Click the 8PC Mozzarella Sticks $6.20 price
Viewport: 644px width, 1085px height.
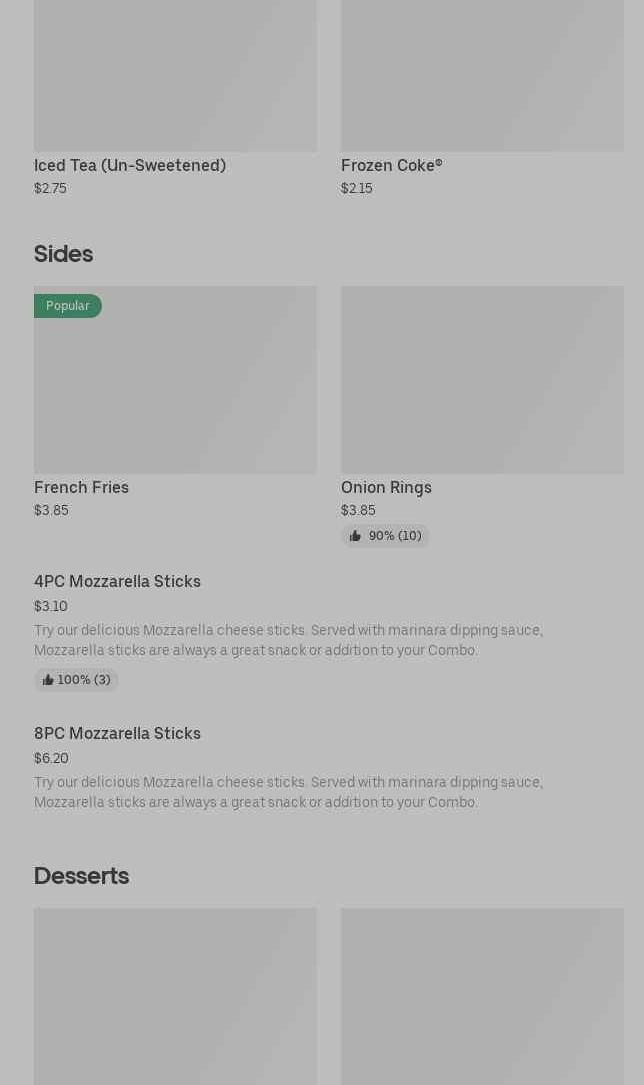point(51,759)
